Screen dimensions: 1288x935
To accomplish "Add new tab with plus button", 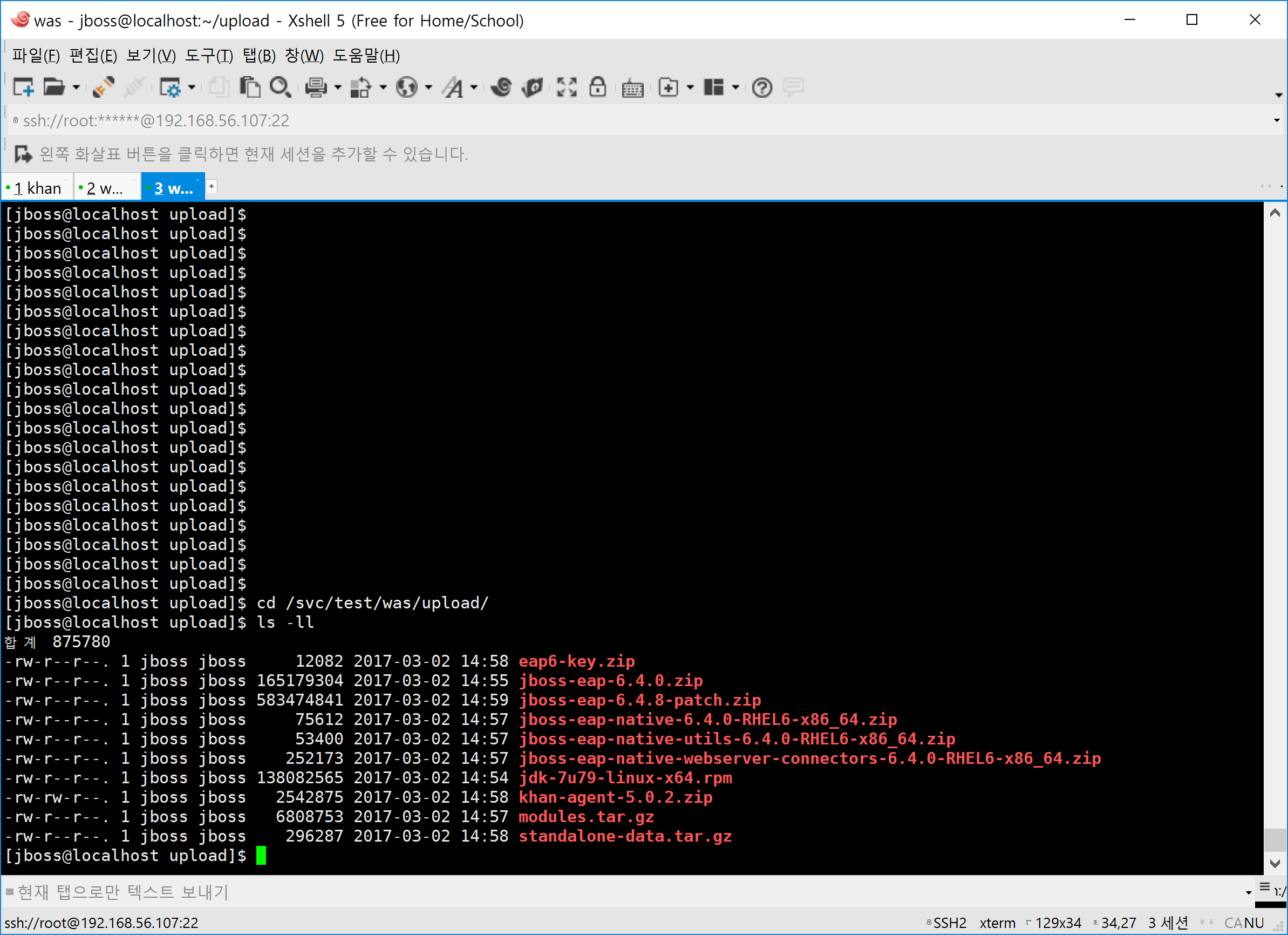I will pos(212,186).
